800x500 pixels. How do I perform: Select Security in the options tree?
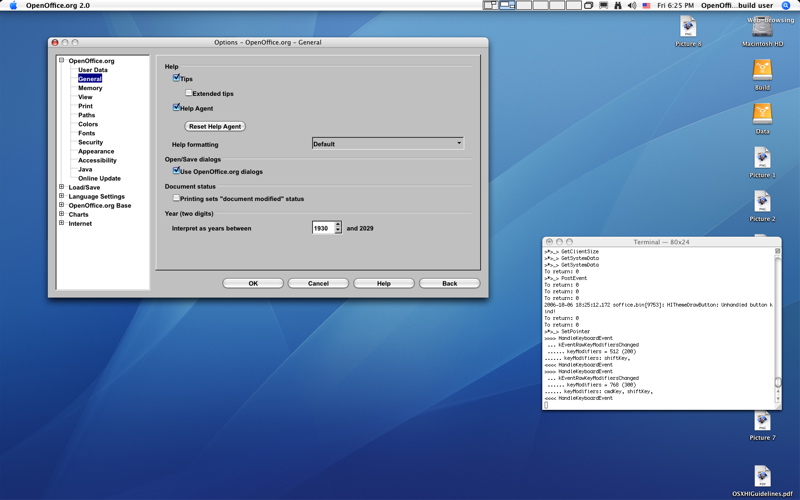(x=90, y=142)
